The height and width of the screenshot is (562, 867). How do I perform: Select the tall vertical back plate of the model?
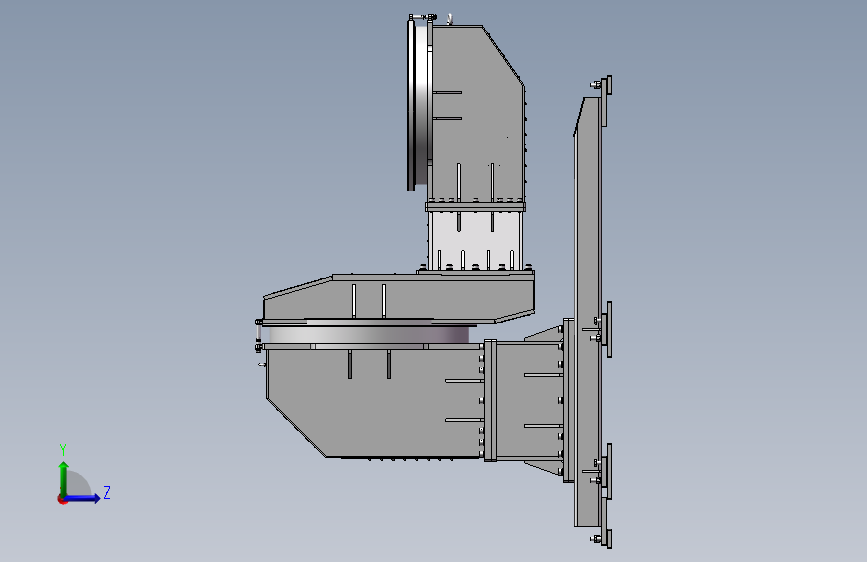click(587, 313)
